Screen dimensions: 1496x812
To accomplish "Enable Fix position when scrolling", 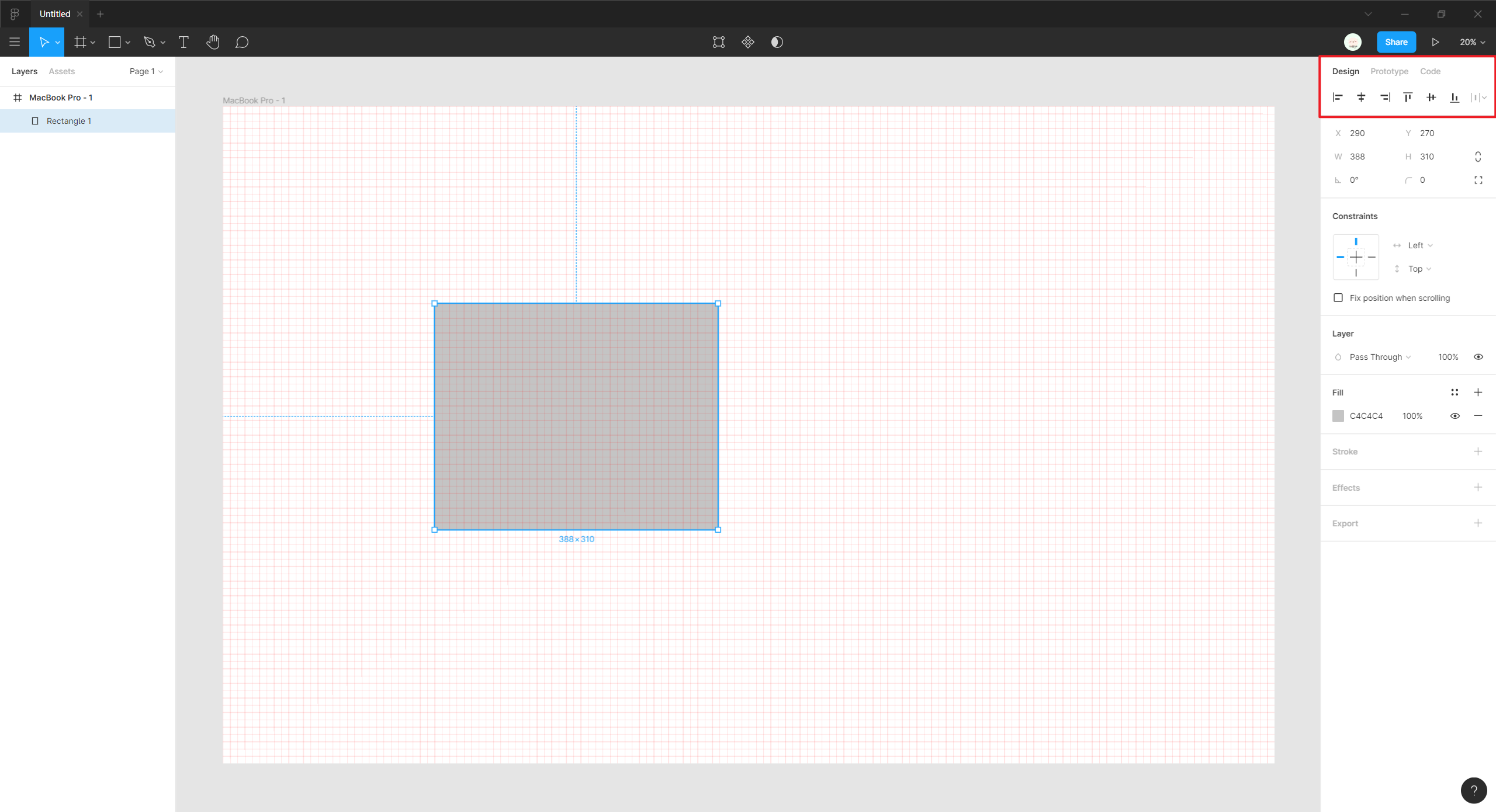I will [1338, 298].
